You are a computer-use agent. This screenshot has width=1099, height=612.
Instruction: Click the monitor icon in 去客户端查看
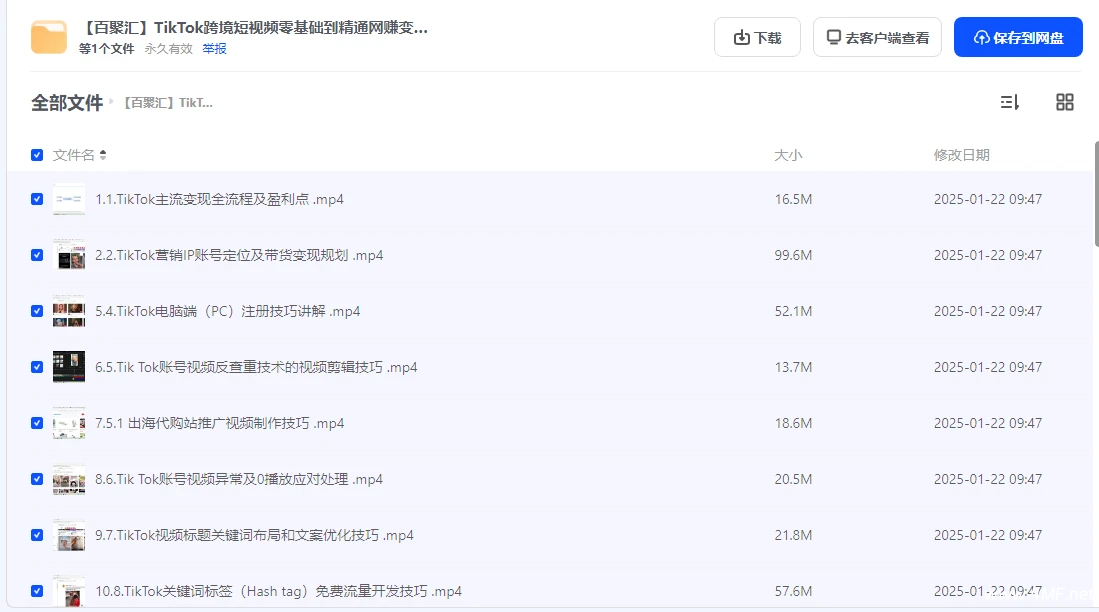(x=835, y=36)
